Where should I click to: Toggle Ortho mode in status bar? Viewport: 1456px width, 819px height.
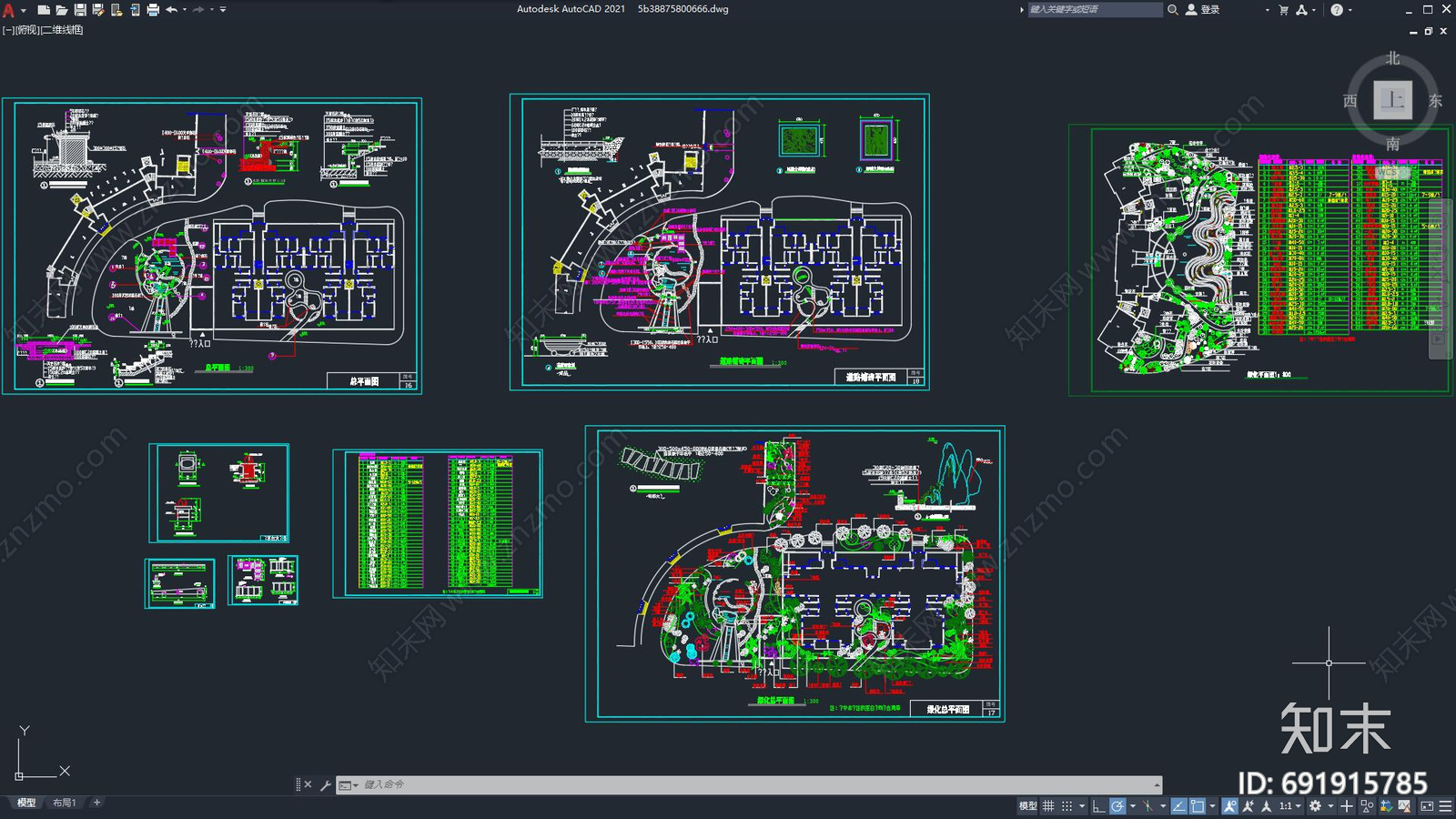coord(1098,806)
